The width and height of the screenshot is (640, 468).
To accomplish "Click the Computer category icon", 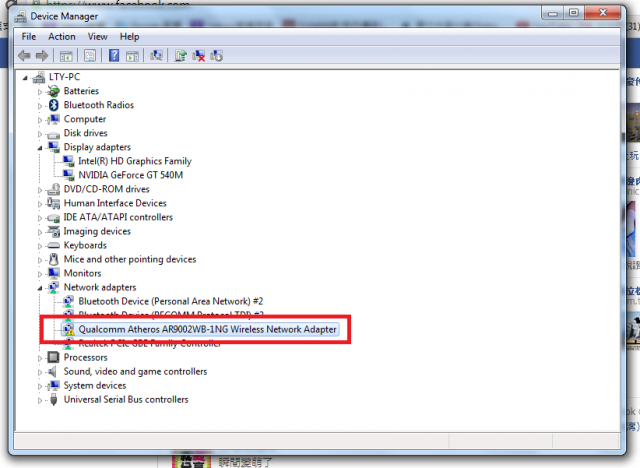I will (53, 119).
